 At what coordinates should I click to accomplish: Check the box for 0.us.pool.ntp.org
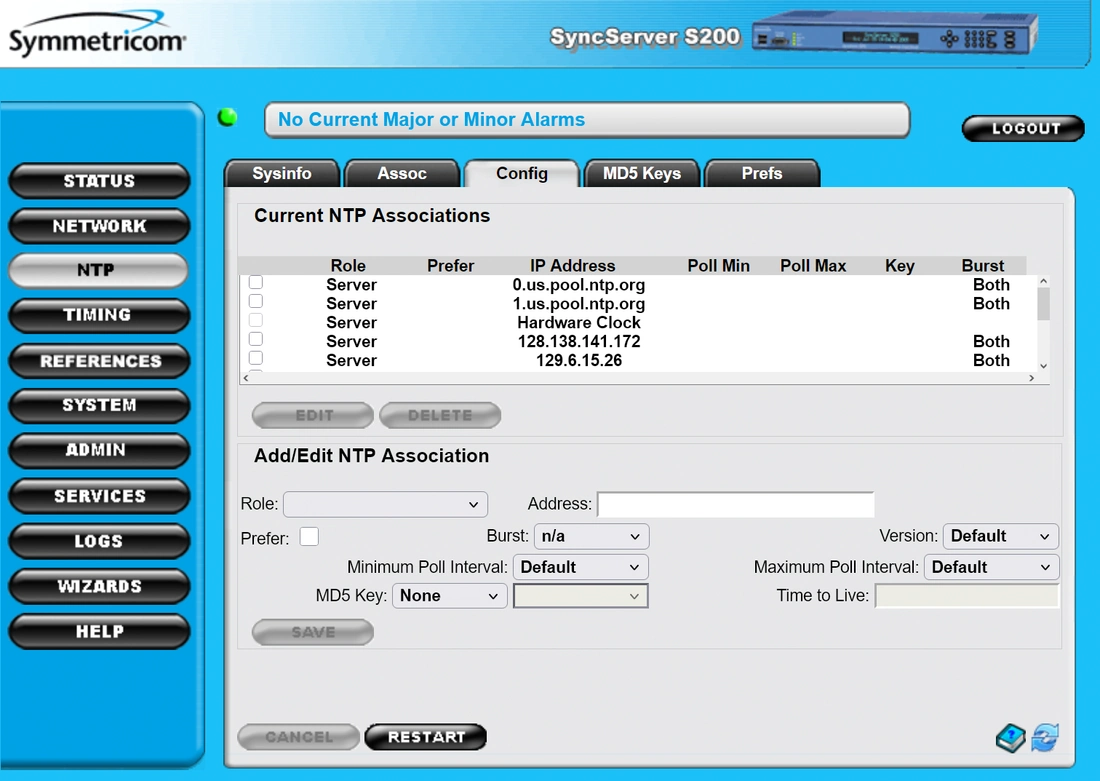[x=256, y=283]
